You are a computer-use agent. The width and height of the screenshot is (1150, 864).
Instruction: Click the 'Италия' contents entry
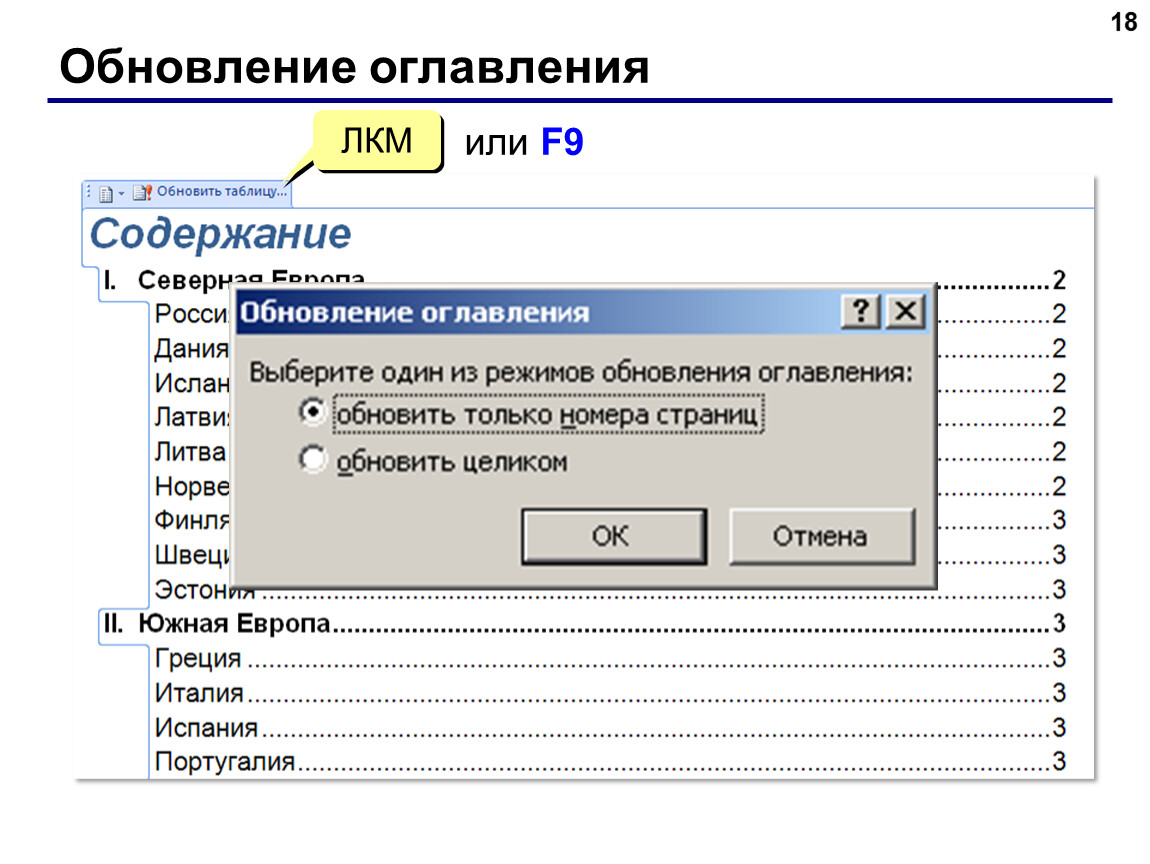coord(609,692)
